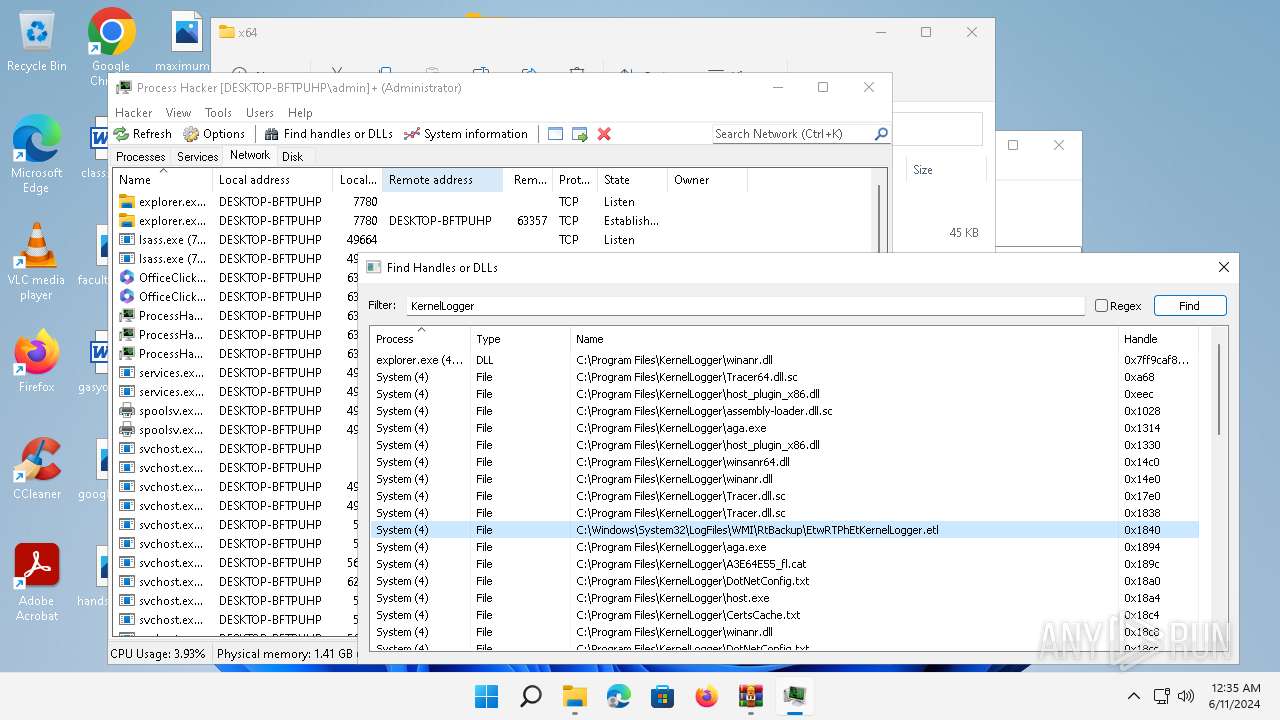This screenshot has height=720, width=1280.
Task: Open Recycle Bin desktop icon
Action: [x=36, y=41]
